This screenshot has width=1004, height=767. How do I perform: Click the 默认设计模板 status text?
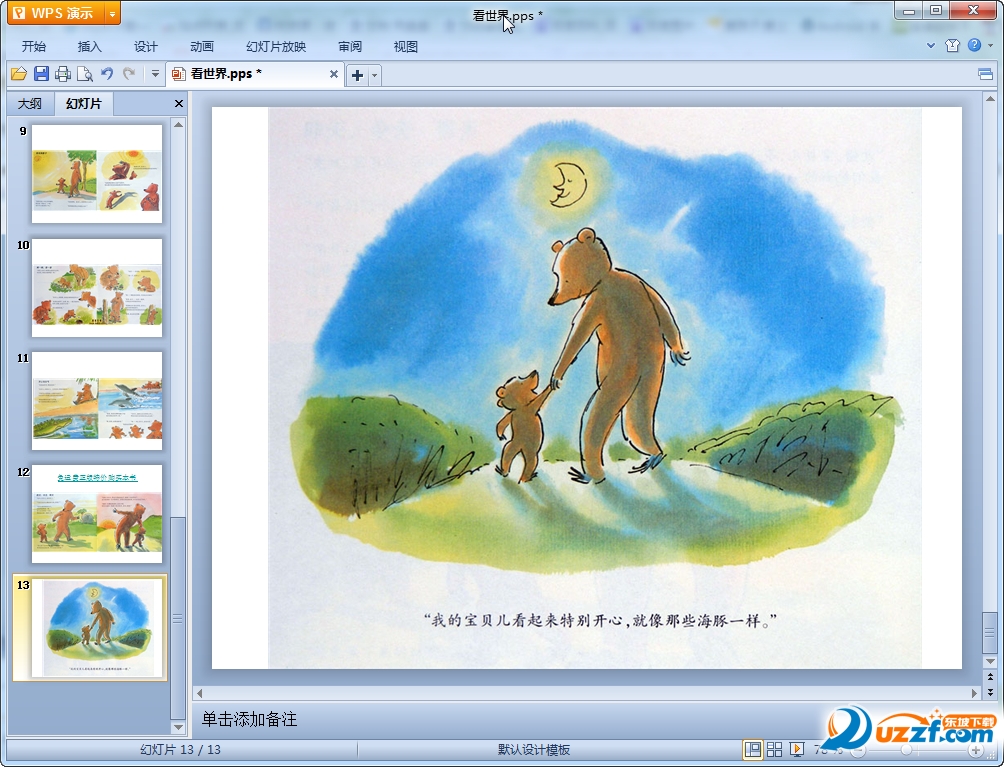(534, 750)
